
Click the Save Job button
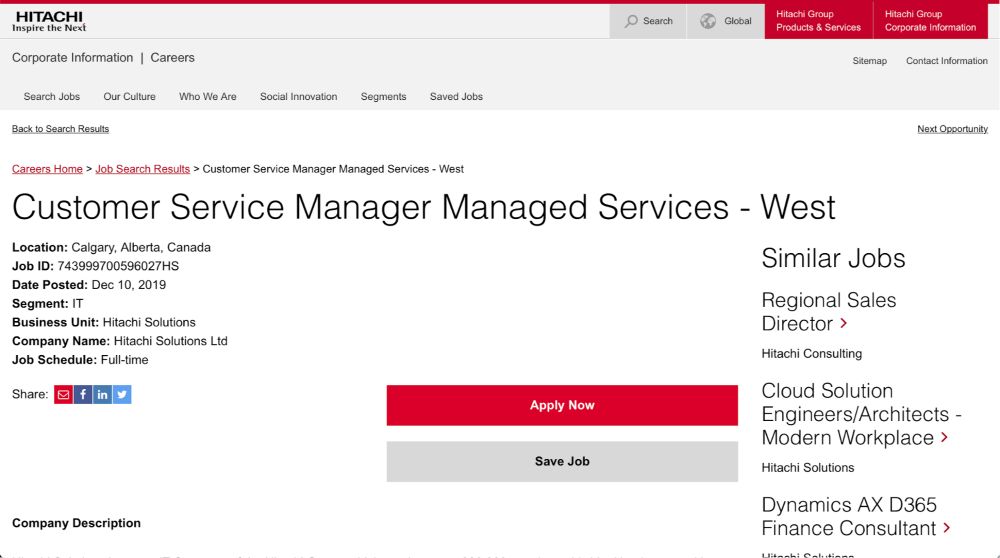pos(562,461)
